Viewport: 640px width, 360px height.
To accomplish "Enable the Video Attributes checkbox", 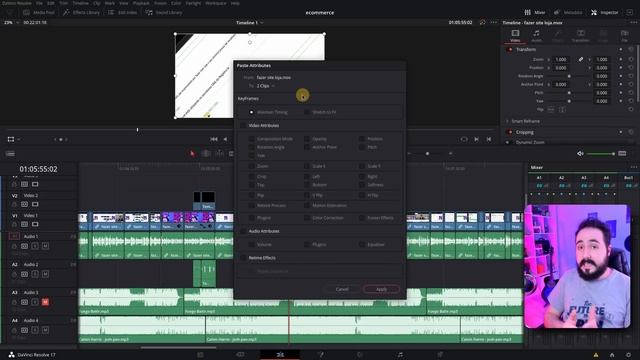I will (x=243, y=125).
